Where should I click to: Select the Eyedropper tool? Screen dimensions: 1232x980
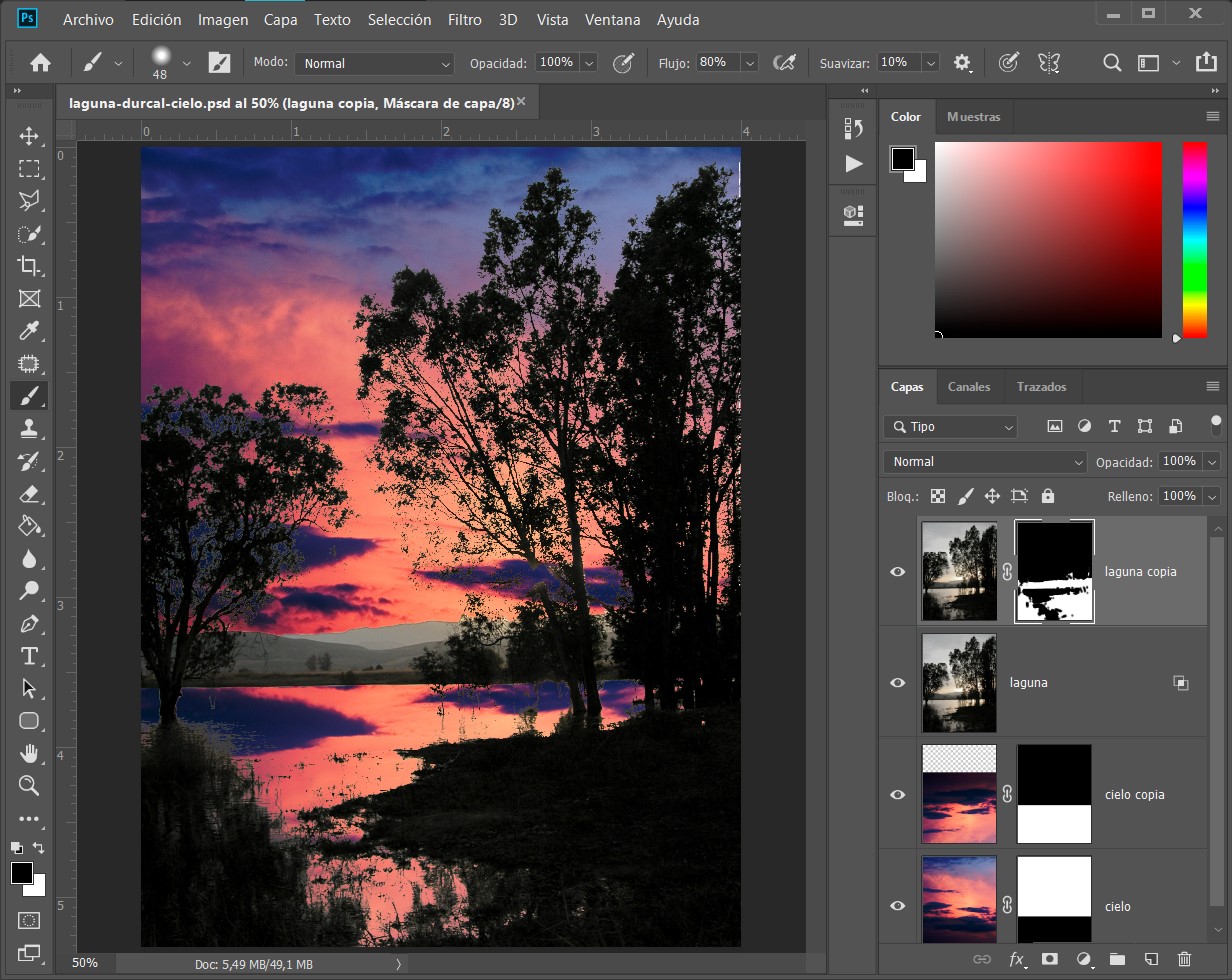[29, 331]
